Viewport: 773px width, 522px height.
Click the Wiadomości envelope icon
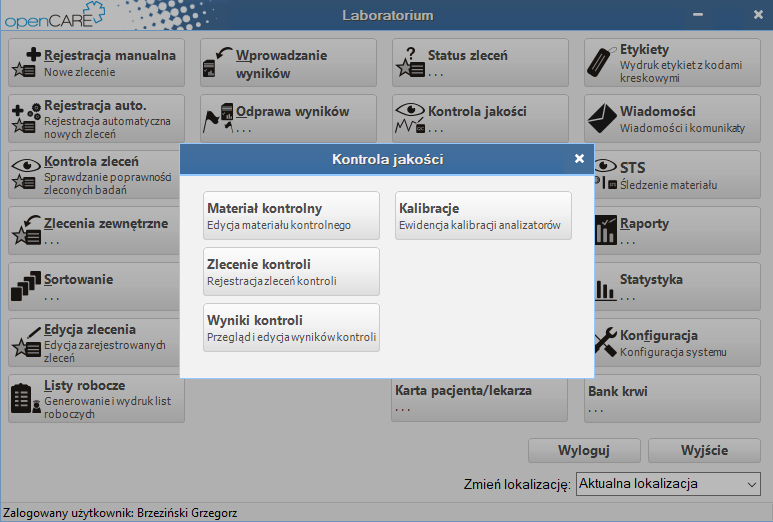click(602, 118)
